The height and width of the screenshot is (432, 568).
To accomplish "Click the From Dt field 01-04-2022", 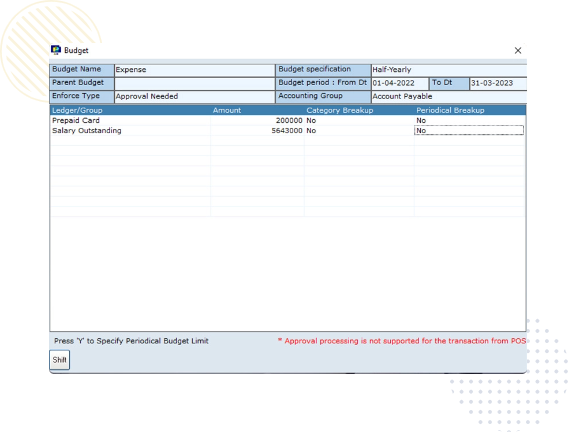I will [400, 83].
